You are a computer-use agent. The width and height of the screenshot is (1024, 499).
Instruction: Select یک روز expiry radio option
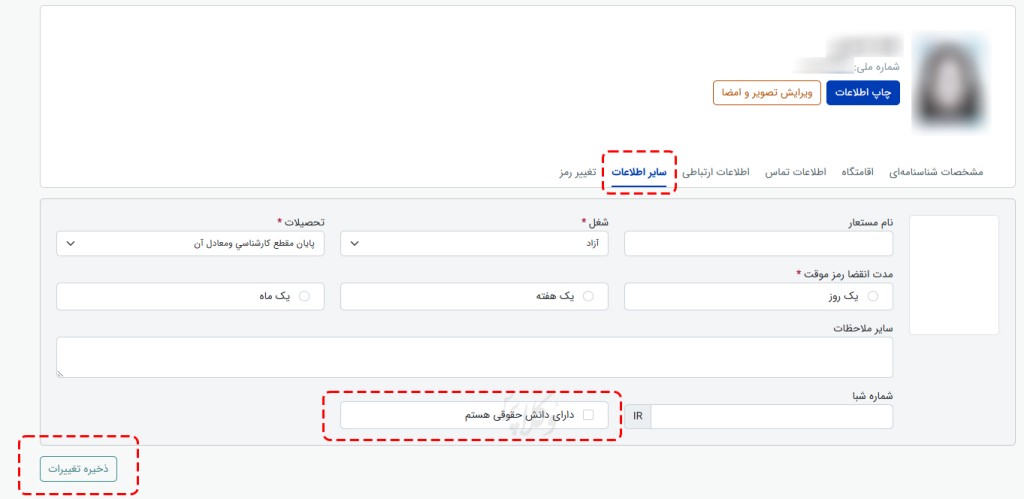point(872,297)
